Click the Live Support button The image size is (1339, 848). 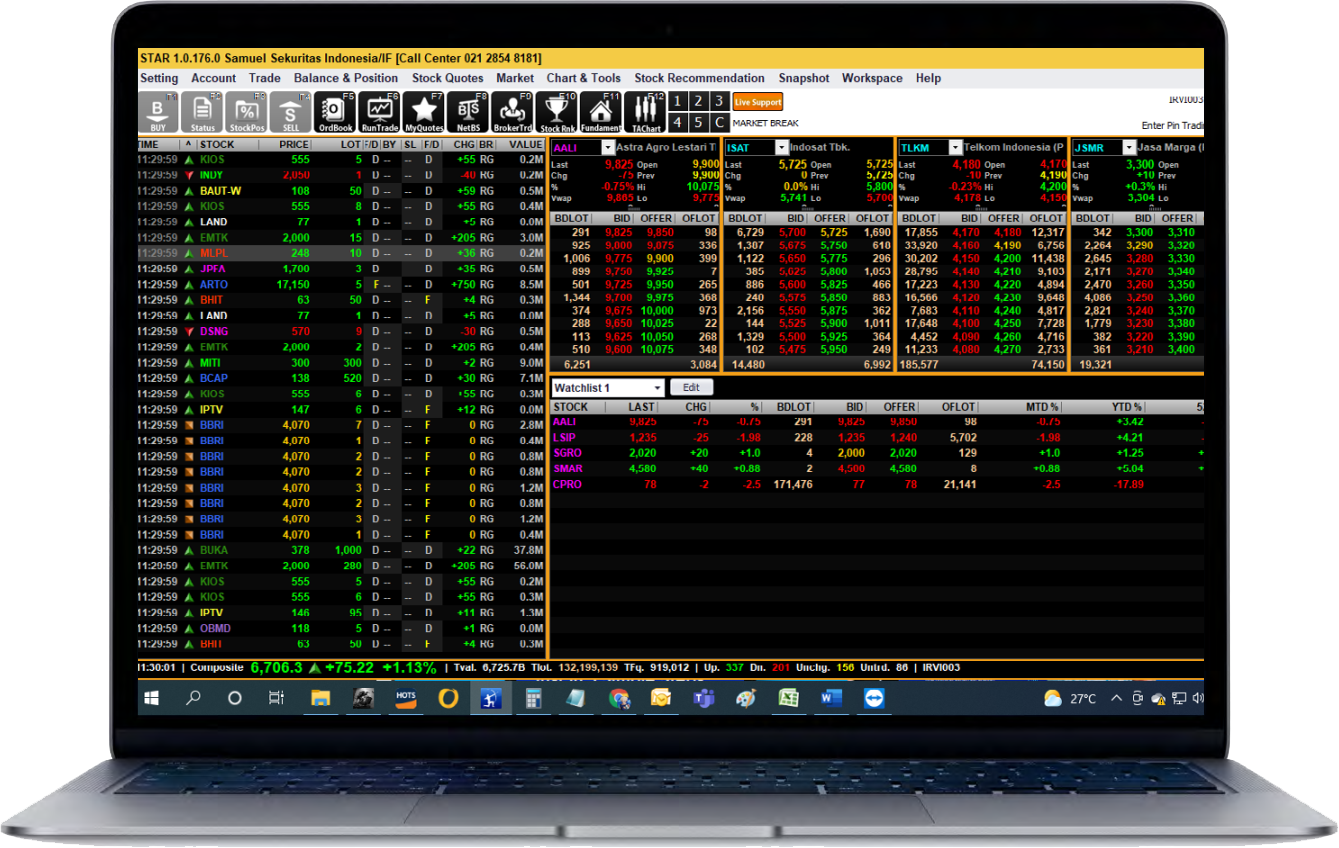[x=758, y=102]
